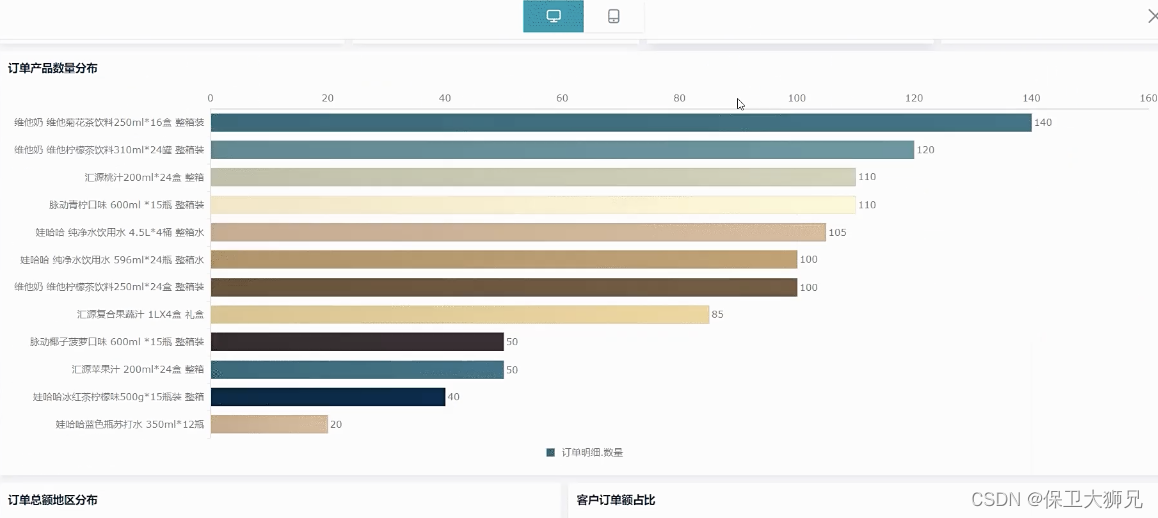Click the value 140 beside the top bar
The image size is (1158, 518).
[x=1043, y=123]
